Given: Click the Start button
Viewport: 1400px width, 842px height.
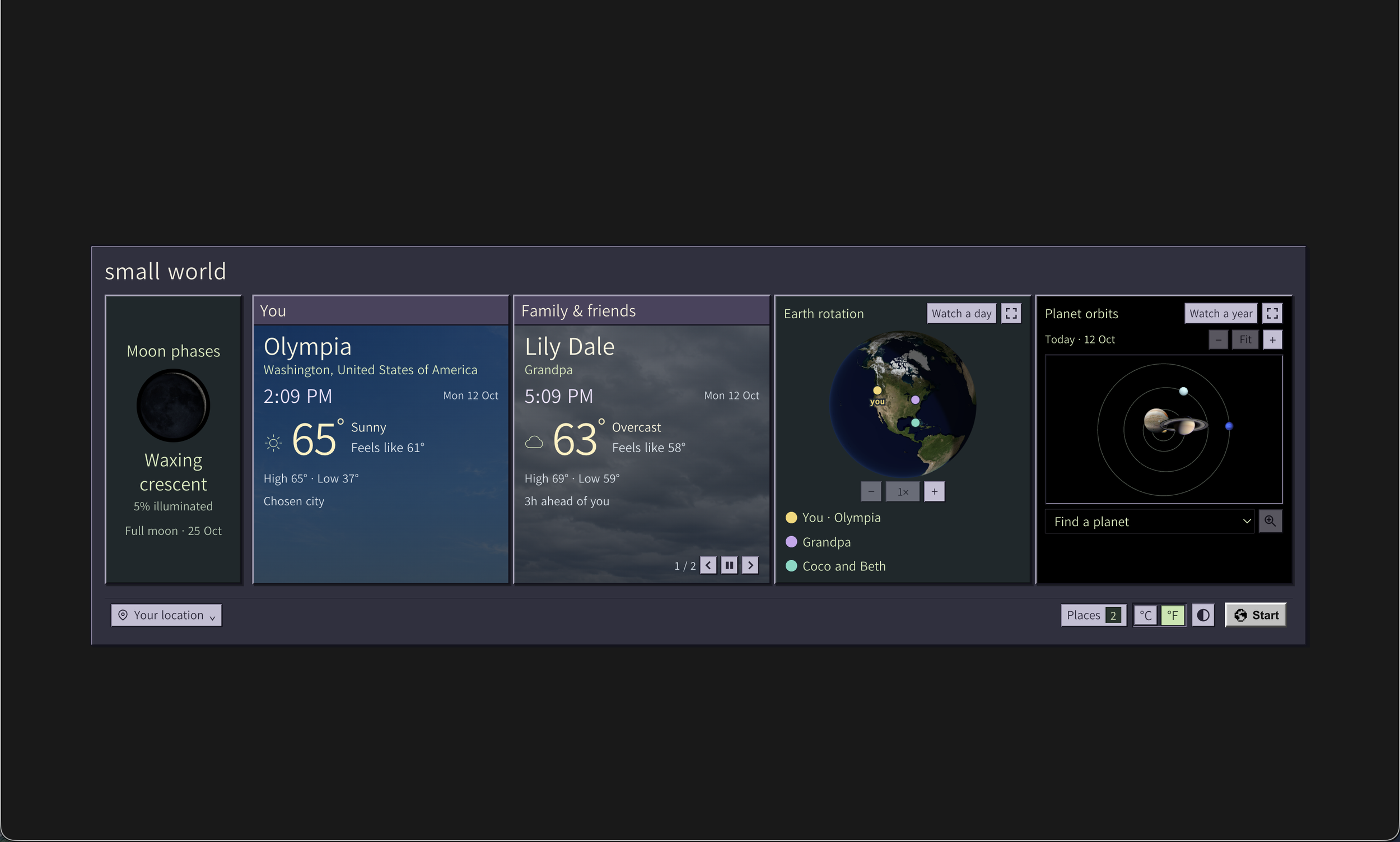Looking at the screenshot, I should click(x=1256, y=615).
